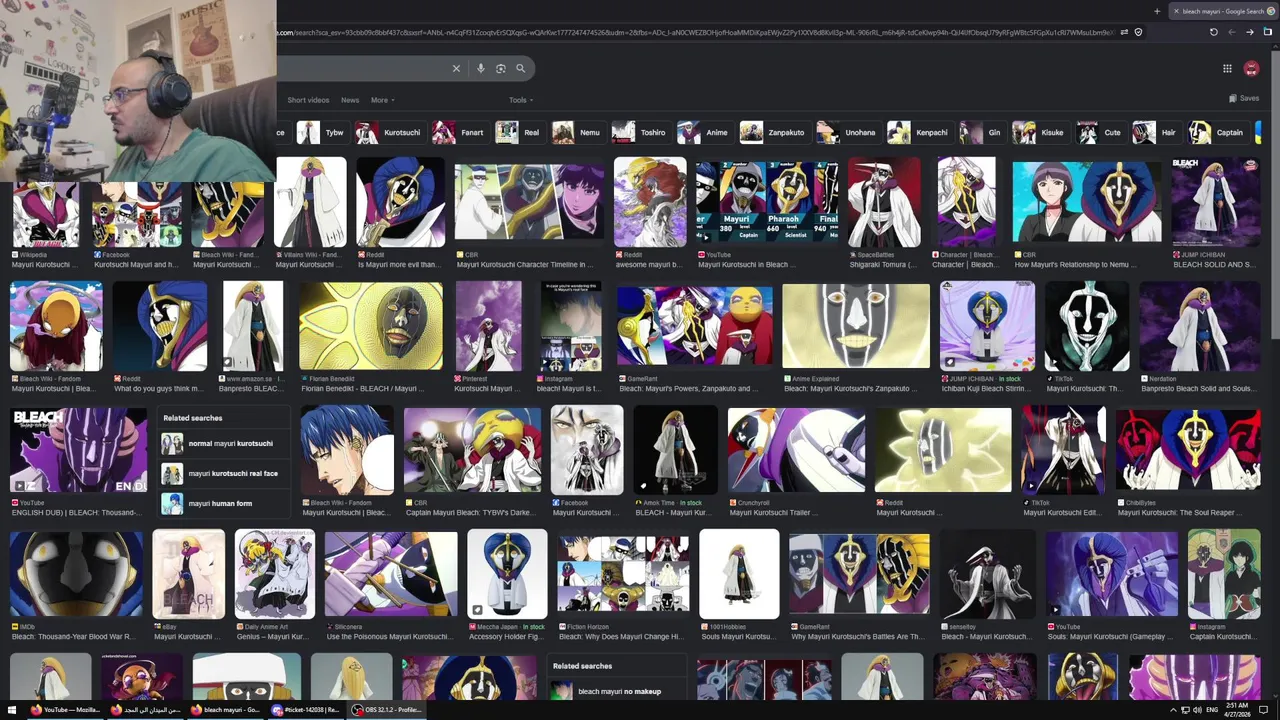Screen dimensions: 1280x720
Task: Switch to bleach mayuri Google taskbar window
Action: [x=228, y=710]
